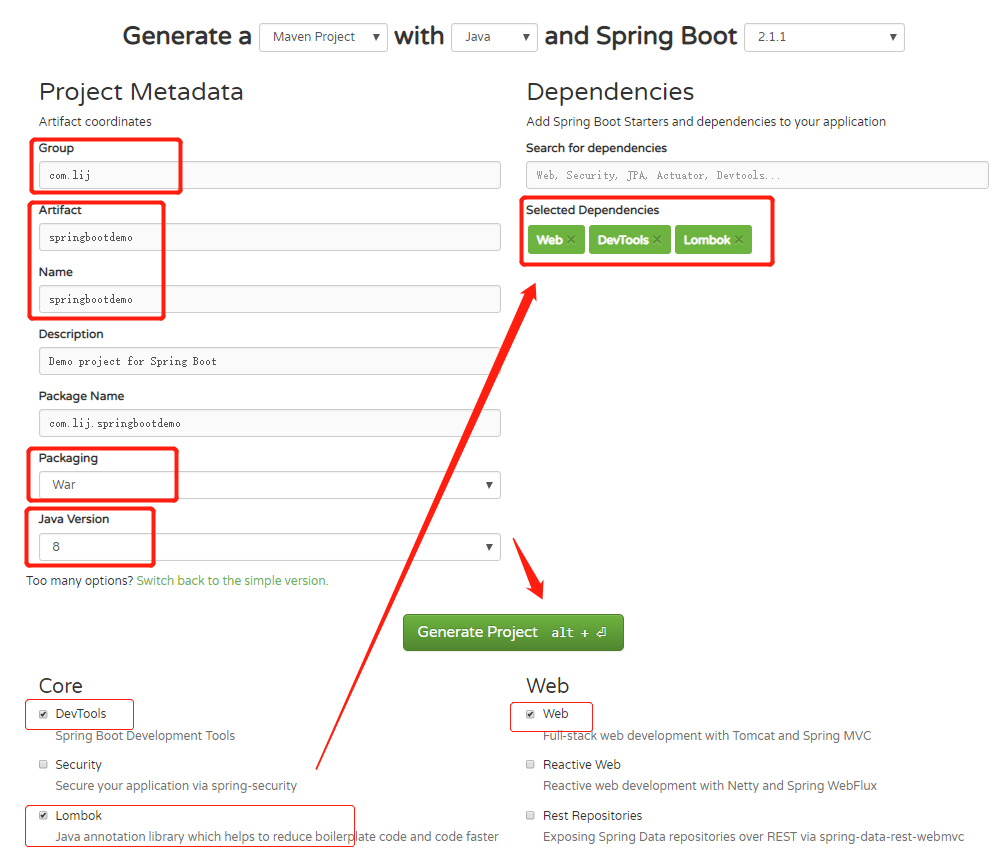Focus the Description input field
The width and height of the screenshot is (993, 857).
(x=270, y=361)
